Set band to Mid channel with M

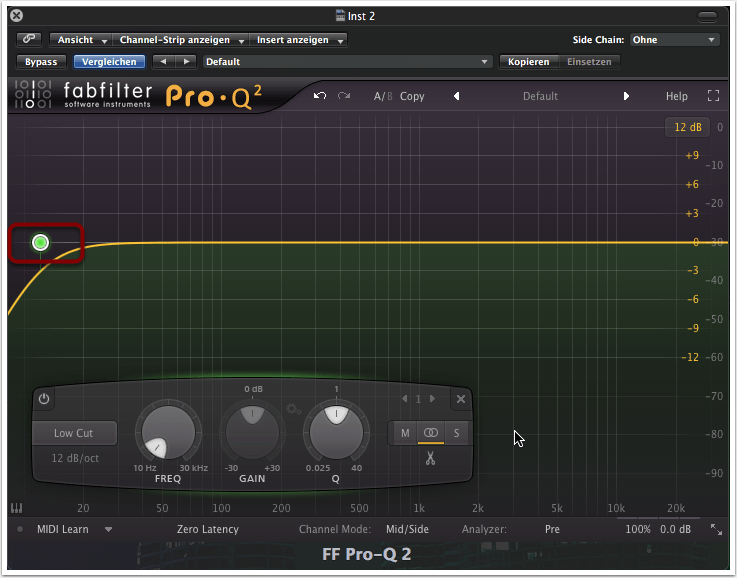405,433
